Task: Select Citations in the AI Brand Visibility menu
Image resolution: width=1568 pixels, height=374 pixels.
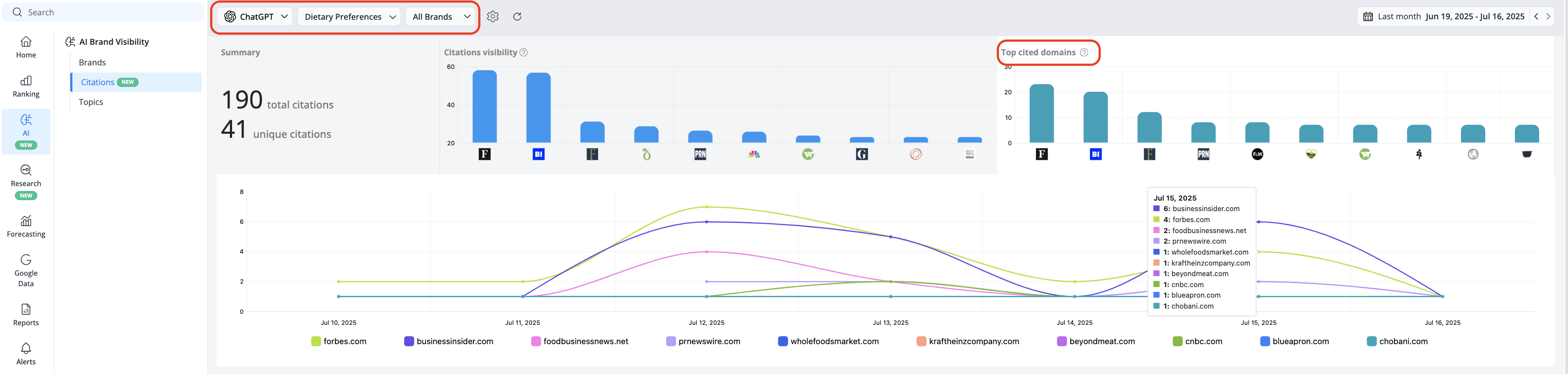Action: click(x=136, y=82)
